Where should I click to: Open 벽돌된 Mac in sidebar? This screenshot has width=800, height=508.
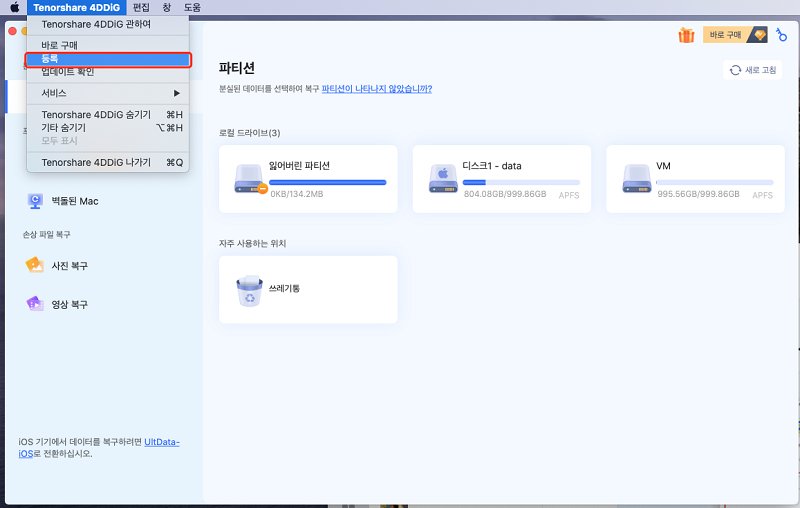click(x=74, y=201)
